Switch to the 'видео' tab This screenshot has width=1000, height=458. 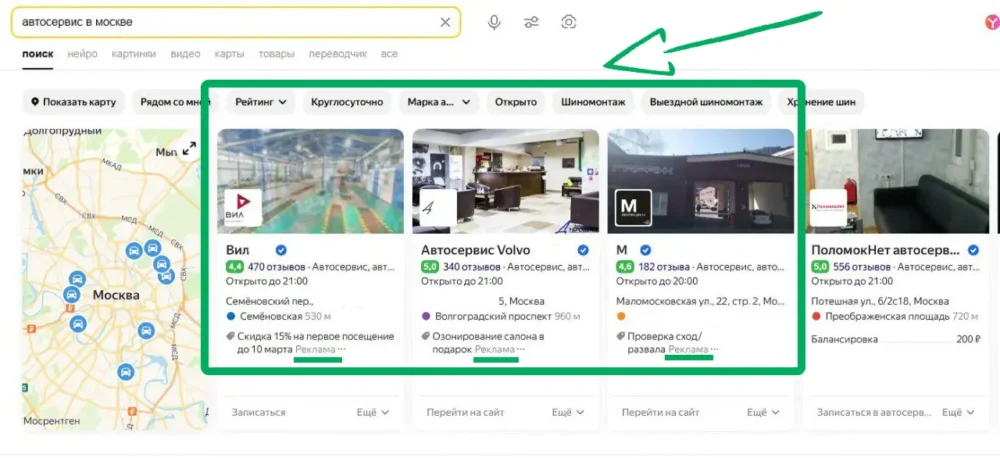(185, 54)
